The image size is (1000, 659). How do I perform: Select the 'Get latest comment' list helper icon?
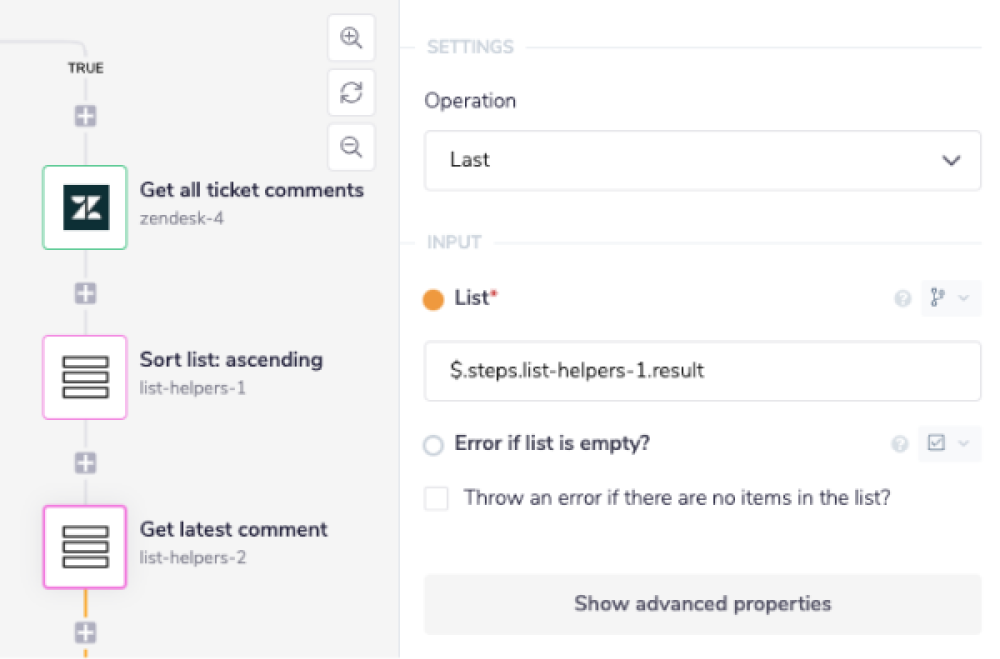[84, 547]
